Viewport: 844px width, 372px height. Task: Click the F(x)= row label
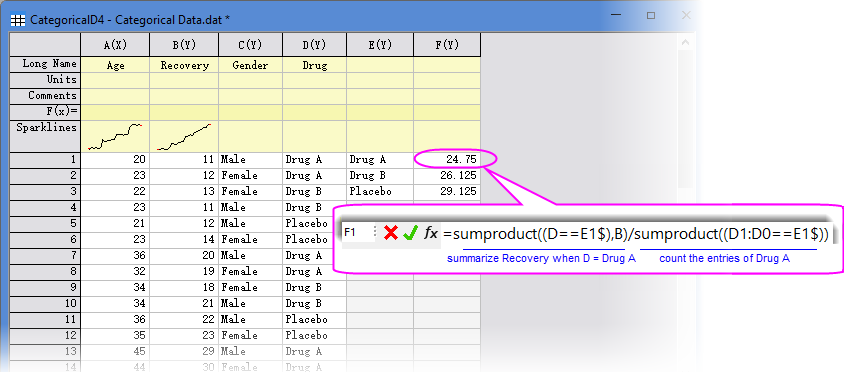tap(45, 112)
